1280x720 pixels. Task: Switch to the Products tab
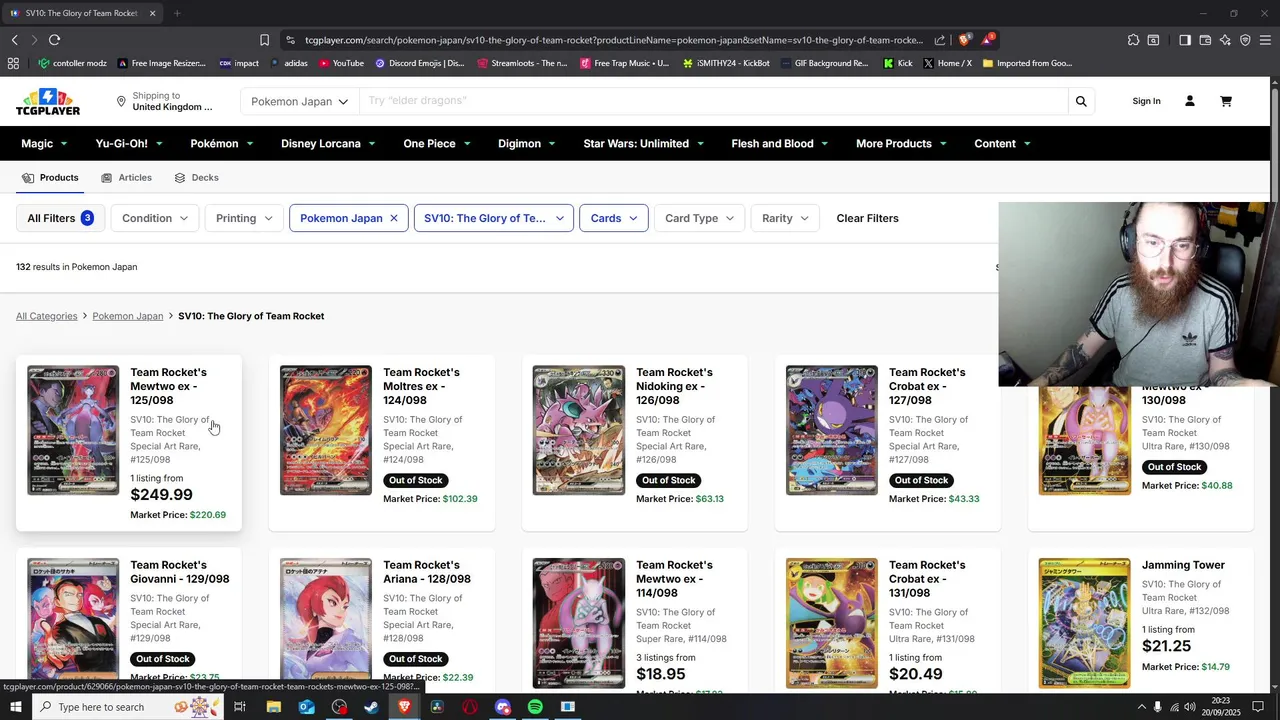[x=50, y=178]
